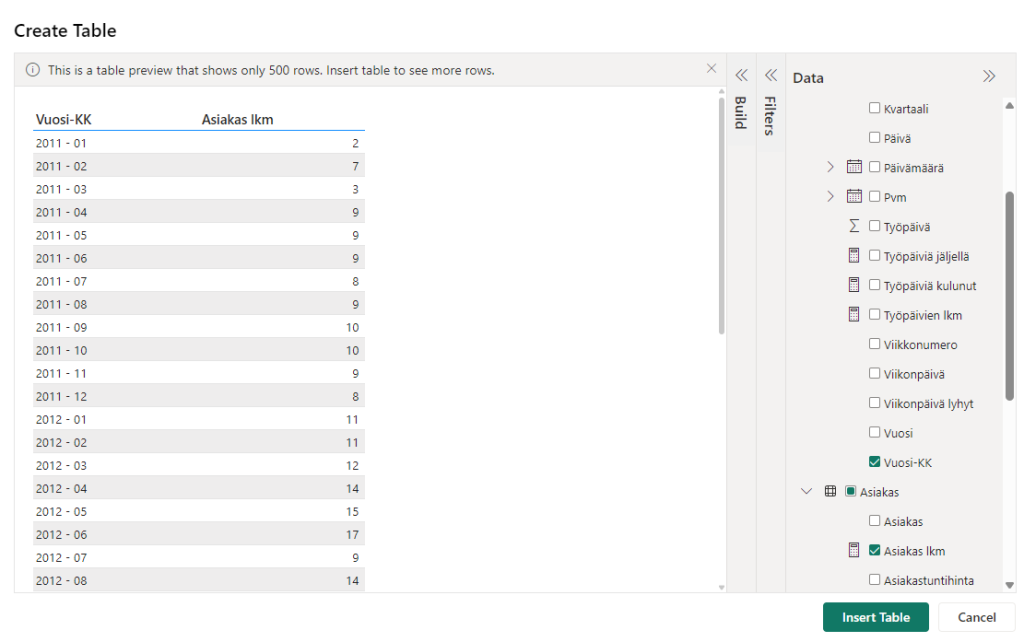Screen dimensions: 1024x642
Task: Click the Data pane vertical scrollbar thumb
Action: (x=1010, y=296)
